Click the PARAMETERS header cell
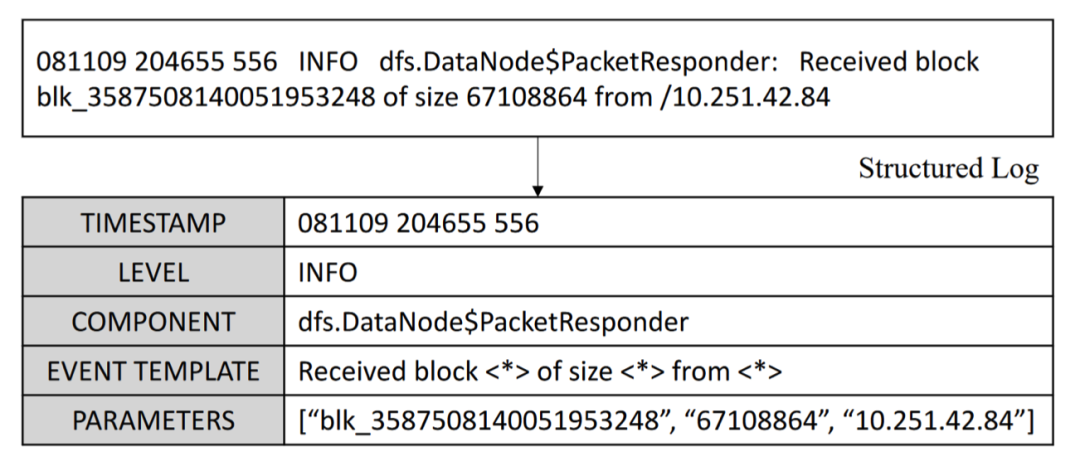Image resolution: width=1080 pixels, height=471 pixels. tap(153, 421)
